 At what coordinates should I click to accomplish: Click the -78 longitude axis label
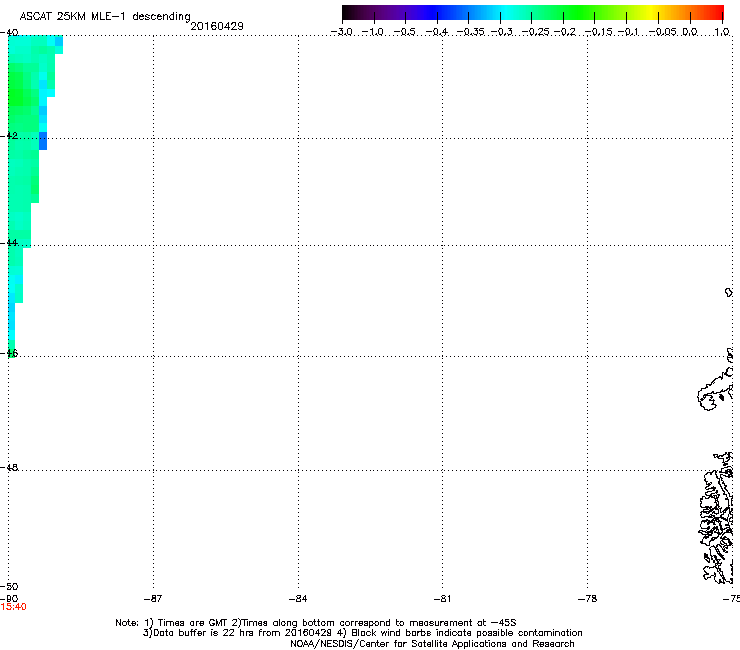click(x=587, y=599)
